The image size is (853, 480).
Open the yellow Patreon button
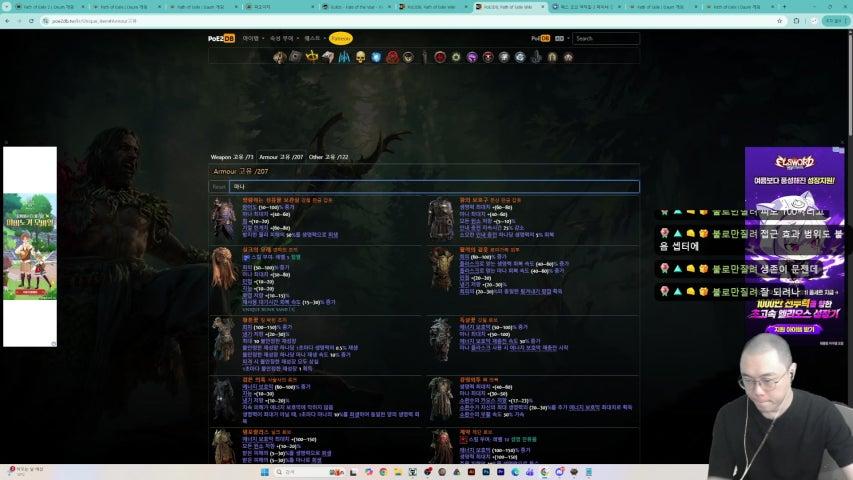[x=341, y=39]
